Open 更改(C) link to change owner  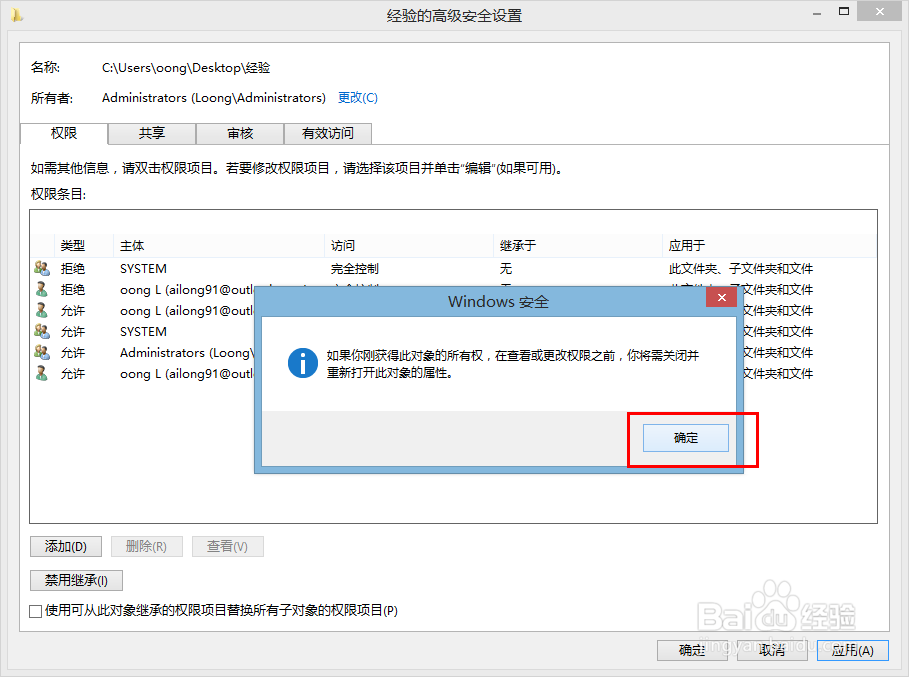[355, 97]
